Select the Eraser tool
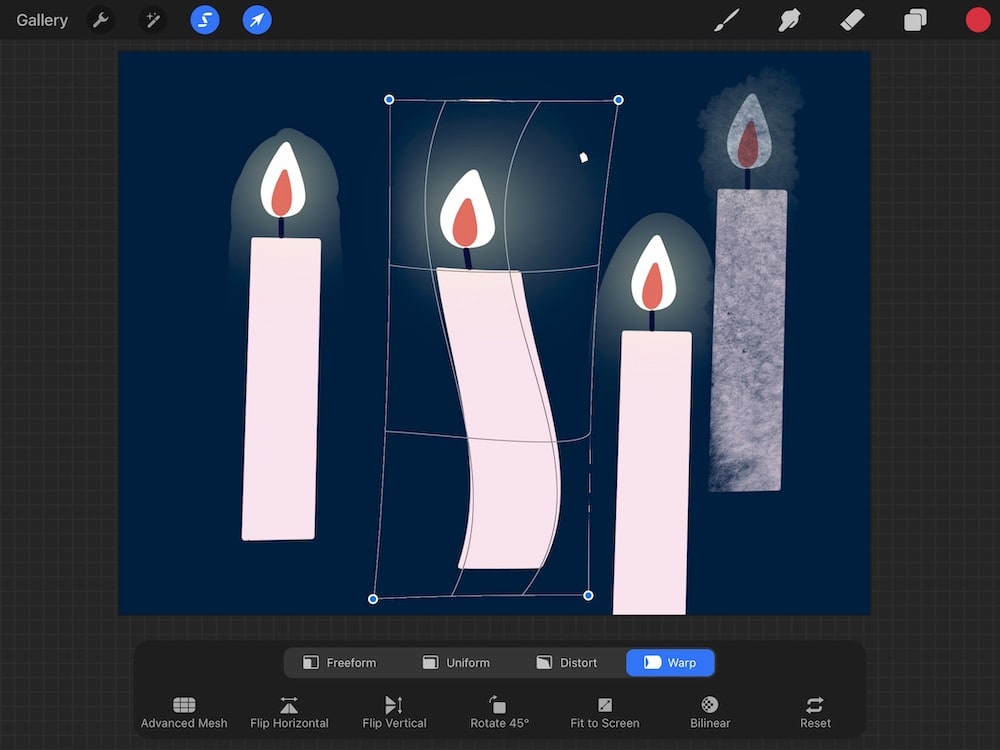The width and height of the screenshot is (1000, 750). [852, 19]
